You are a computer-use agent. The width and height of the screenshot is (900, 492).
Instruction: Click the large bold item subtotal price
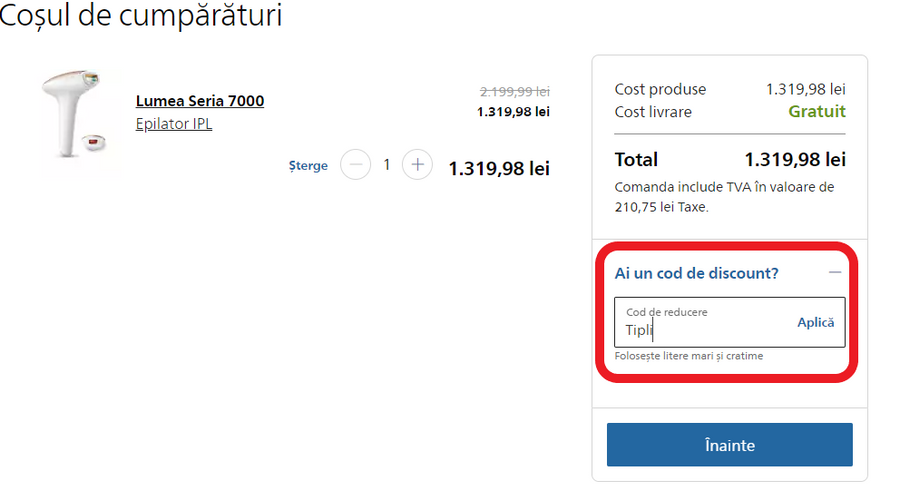click(498, 168)
